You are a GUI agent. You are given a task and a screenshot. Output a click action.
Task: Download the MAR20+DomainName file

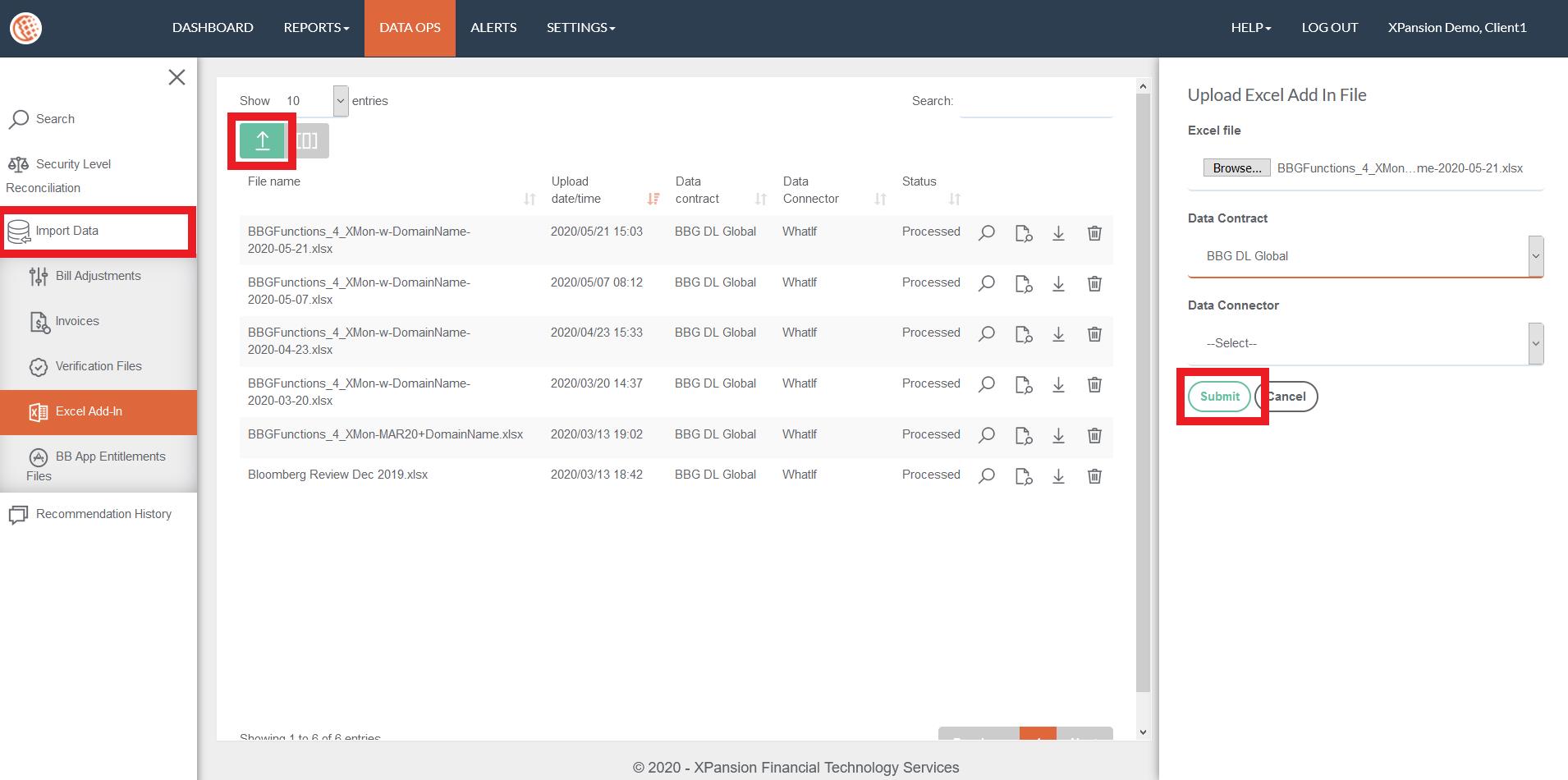(1058, 436)
